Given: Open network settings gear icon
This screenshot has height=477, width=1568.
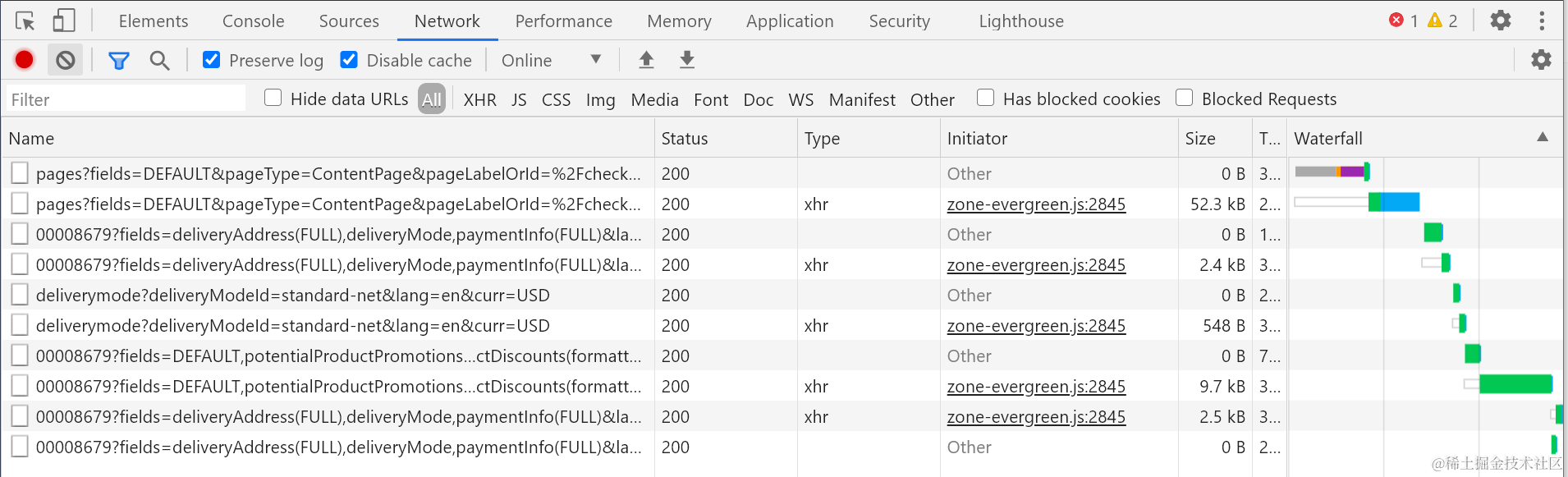Looking at the screenshot, I should click(x=1541, y=60).
